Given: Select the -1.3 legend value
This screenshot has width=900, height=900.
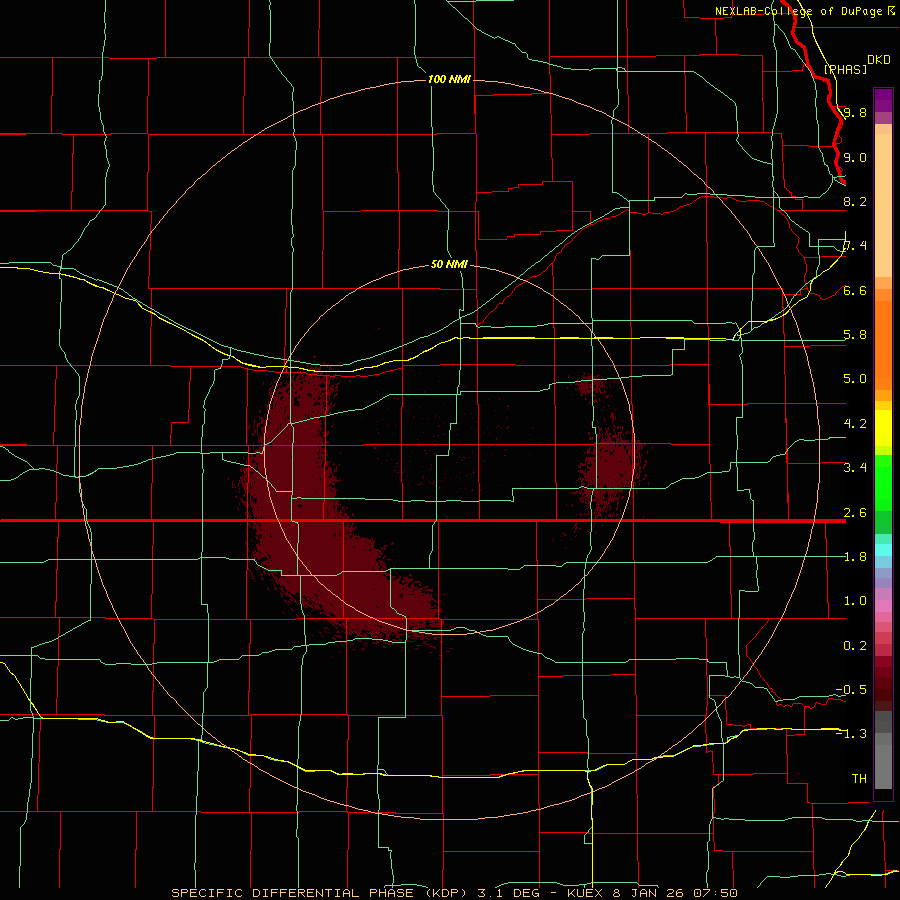Looking at the screenshot, I should click(851, 734).
